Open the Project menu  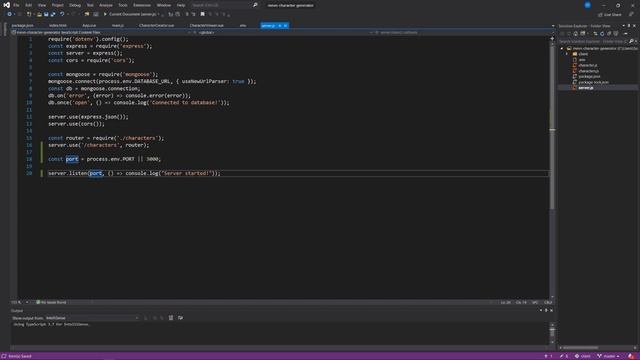[x=58, y=5]
